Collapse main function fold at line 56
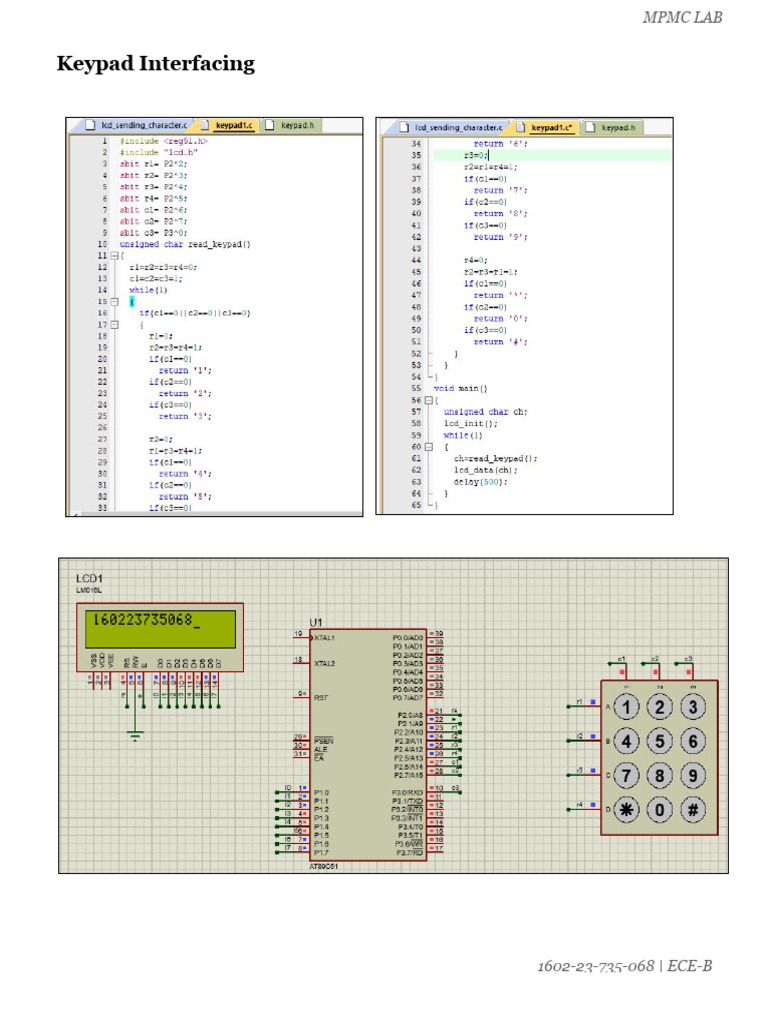Viewport: 768px width, 1024px height. 428,400
